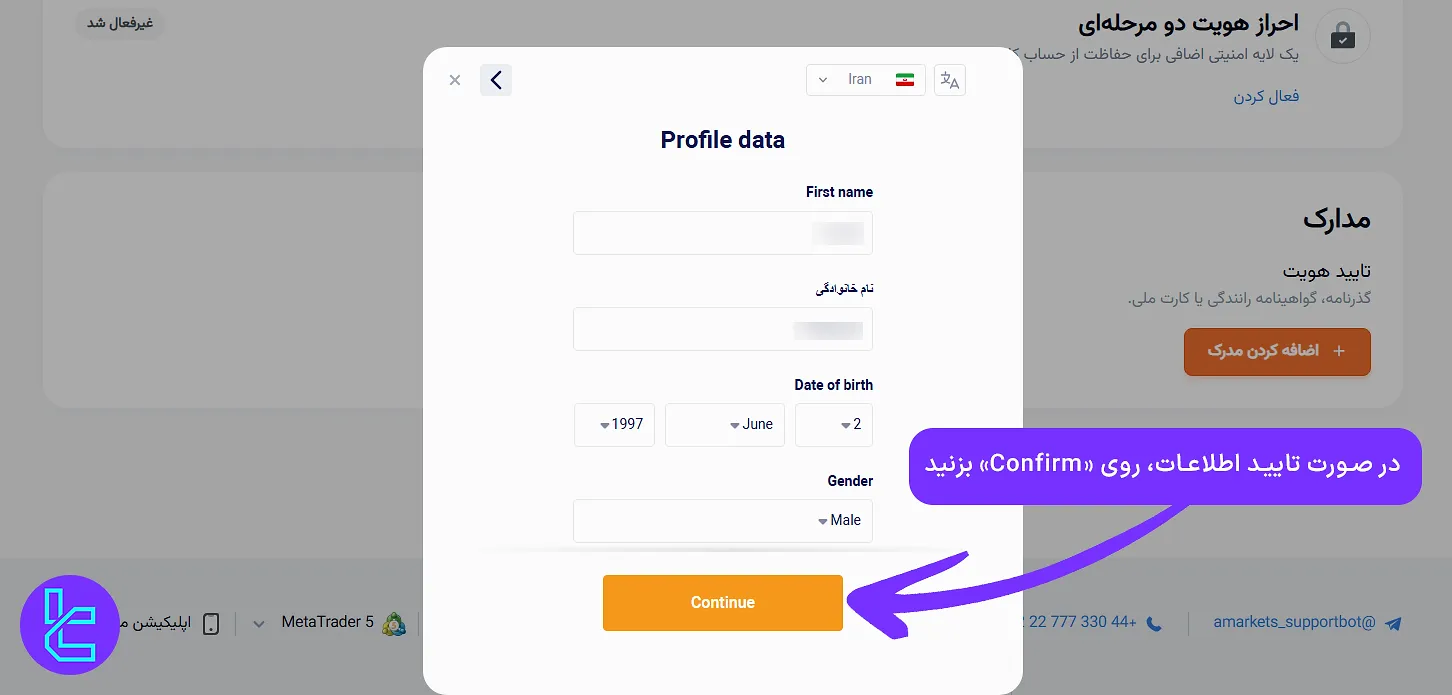Click the Continue button

pyautogui.click(x=722, y=602)
